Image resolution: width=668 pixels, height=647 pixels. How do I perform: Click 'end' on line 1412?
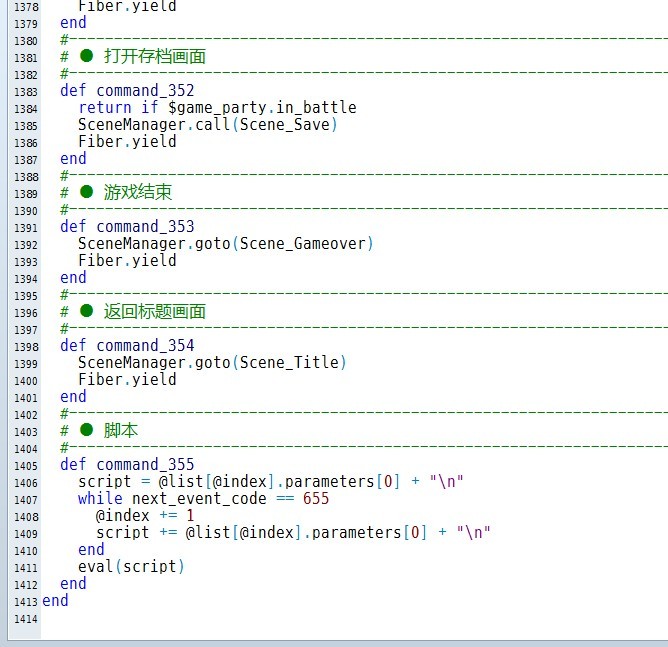(73, 584)
